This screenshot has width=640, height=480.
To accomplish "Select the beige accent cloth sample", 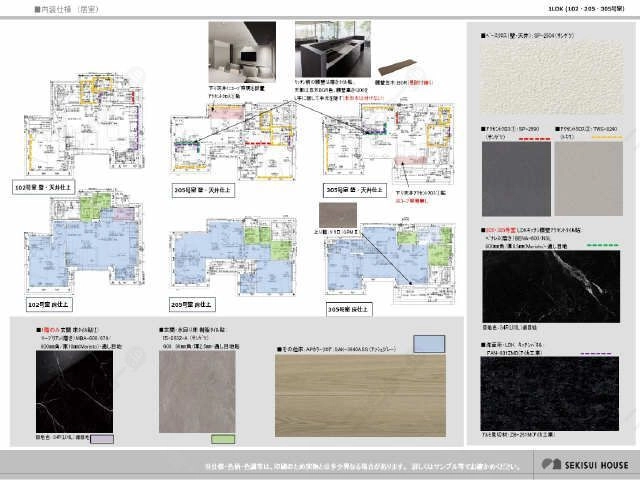I will coord(589,178).
